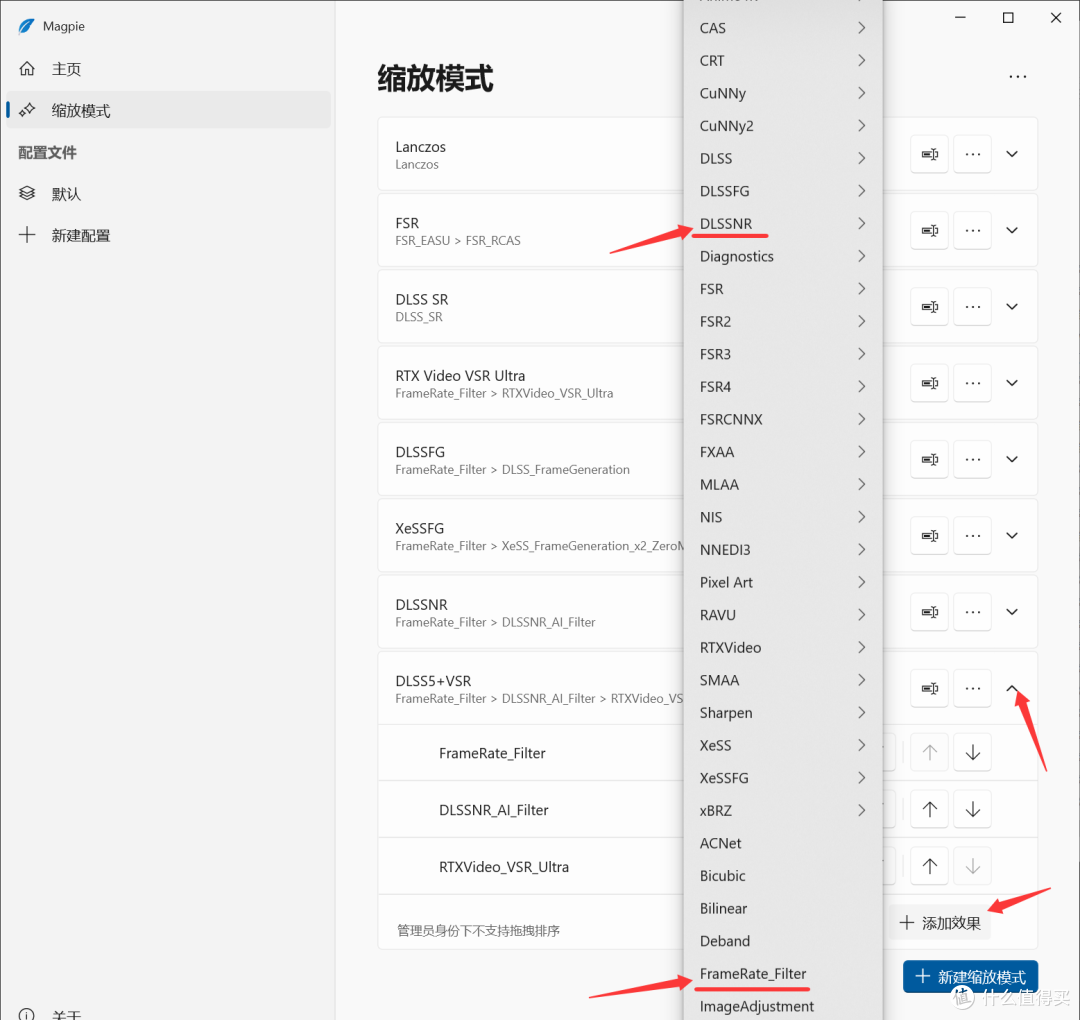
Task: Collapse the DLSS5+VSR scaling mode
Action: point(1012,688)
